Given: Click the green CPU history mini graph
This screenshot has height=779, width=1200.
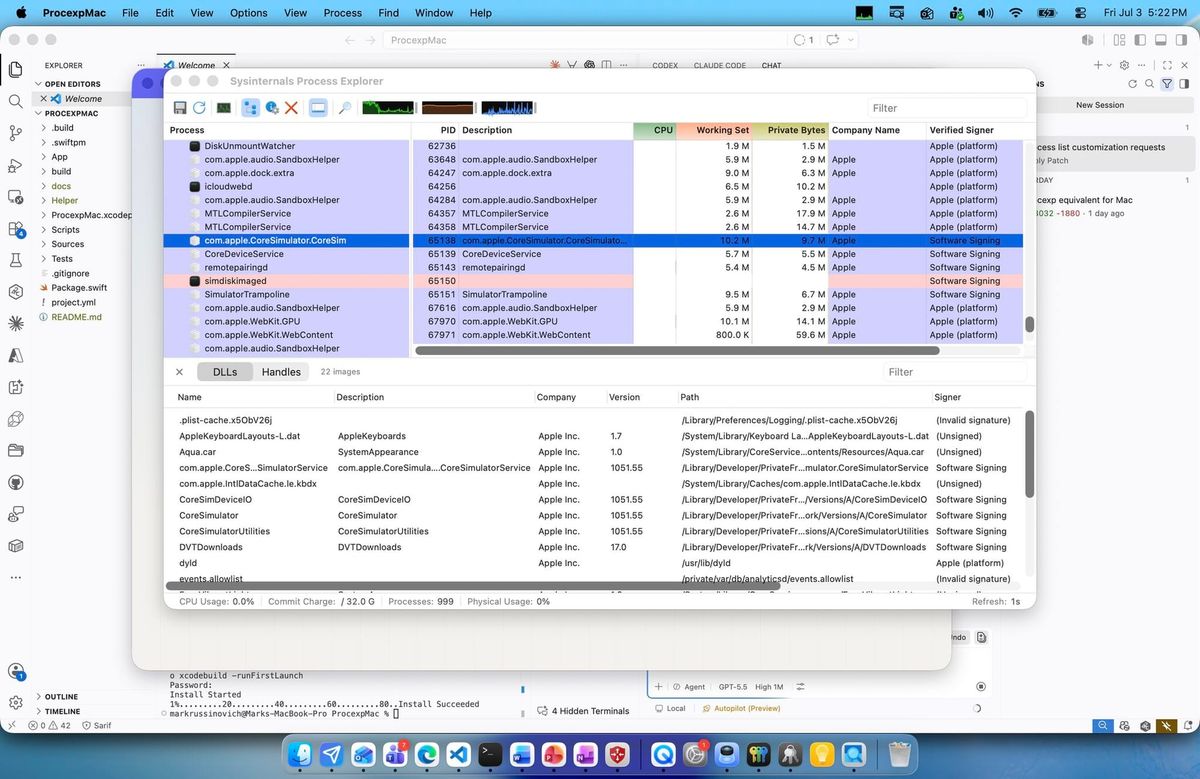Looking at the screenshot, I should (x=388, y=108).
